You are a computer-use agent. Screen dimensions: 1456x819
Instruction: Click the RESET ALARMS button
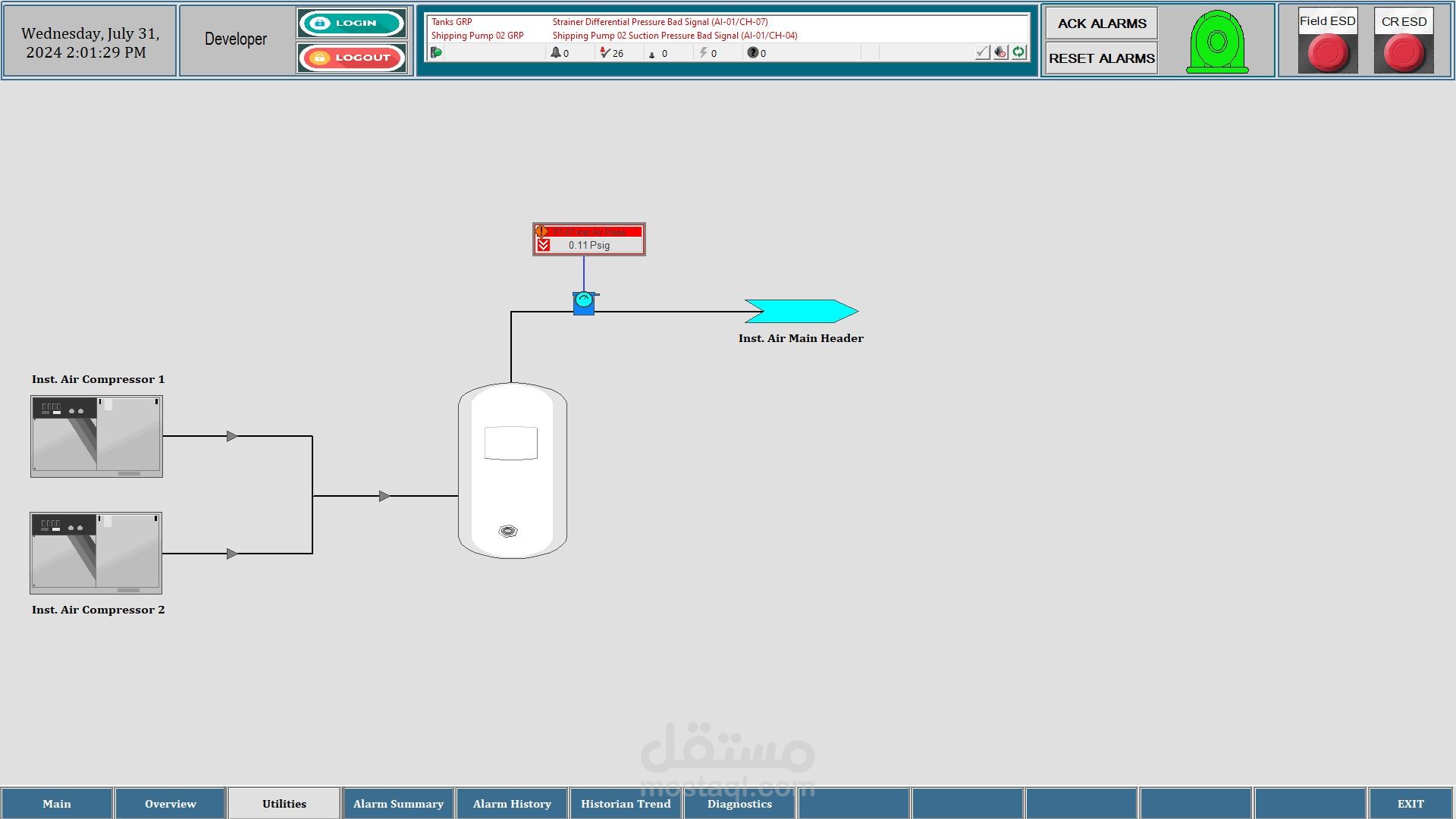click(x=1101, y=58)
